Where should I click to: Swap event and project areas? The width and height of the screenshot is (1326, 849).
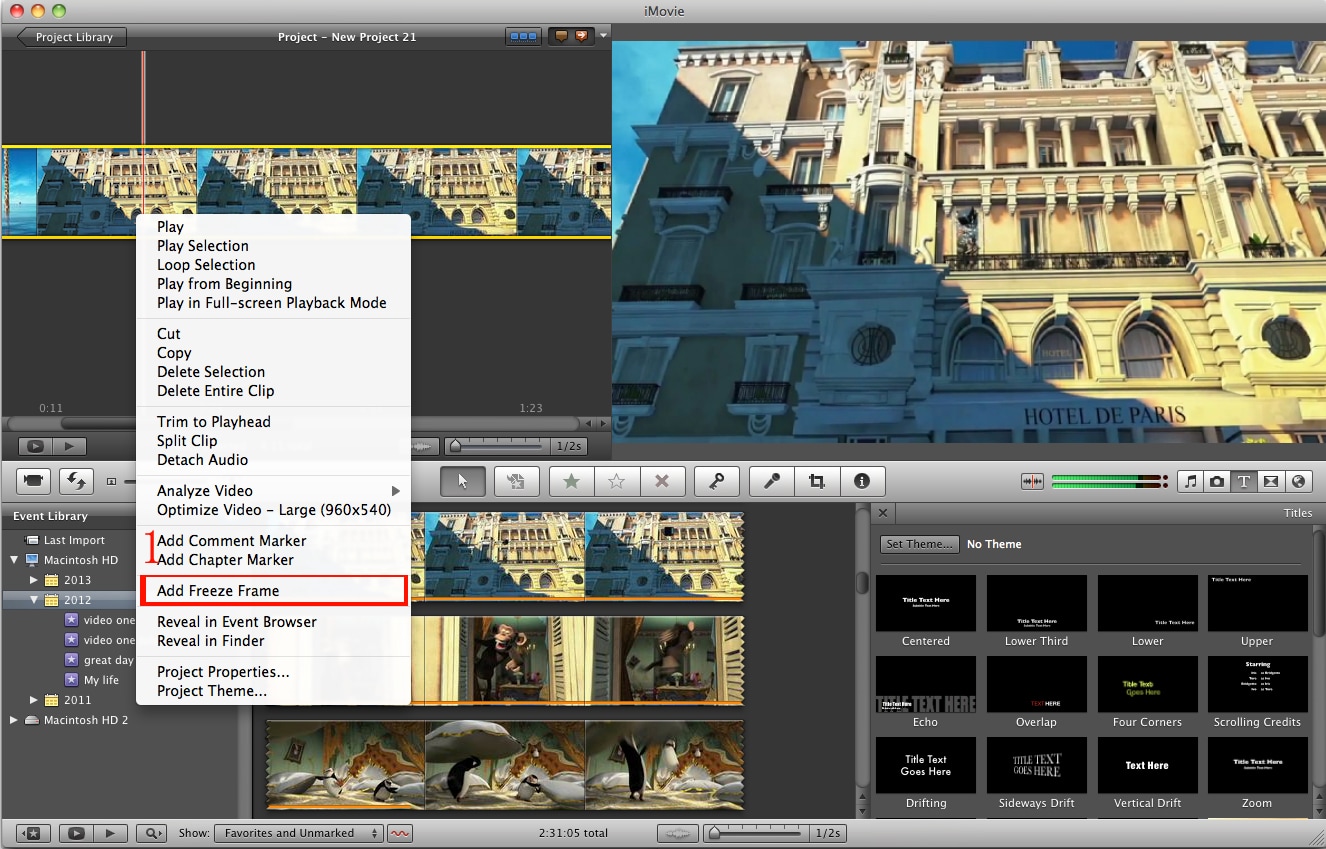(x=77, y=481)
